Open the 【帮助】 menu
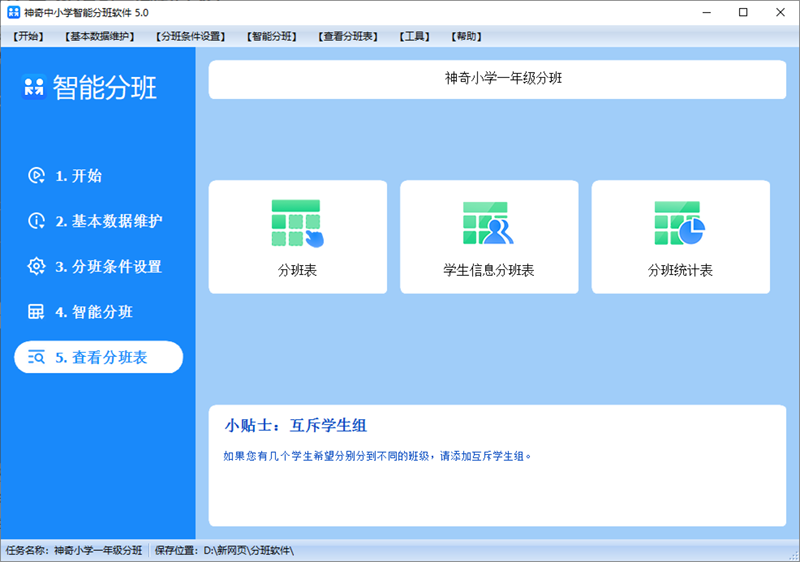800x562 pixels. 466,36
